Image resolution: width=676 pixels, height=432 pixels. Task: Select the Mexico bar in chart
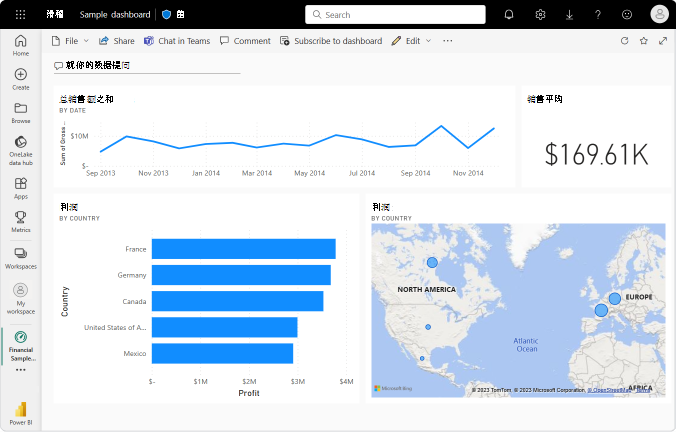coord(222,354)
